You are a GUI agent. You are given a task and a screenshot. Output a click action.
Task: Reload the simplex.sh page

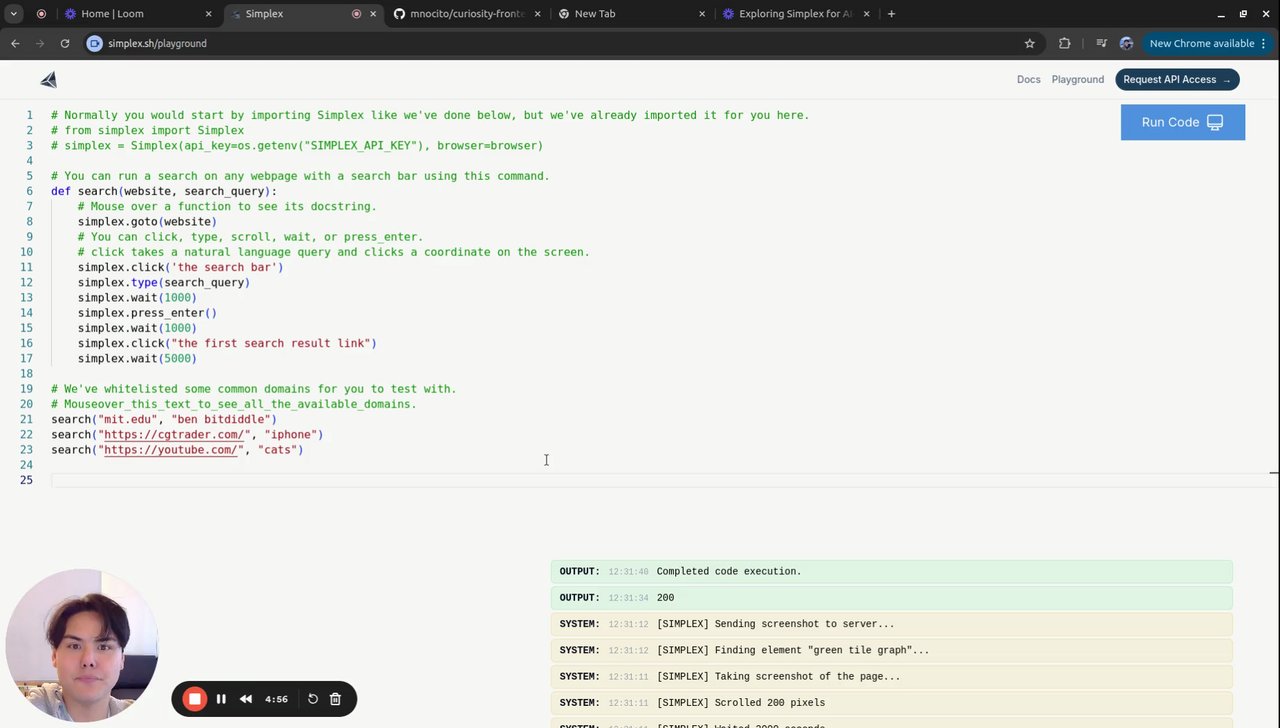tap(65, 43)
